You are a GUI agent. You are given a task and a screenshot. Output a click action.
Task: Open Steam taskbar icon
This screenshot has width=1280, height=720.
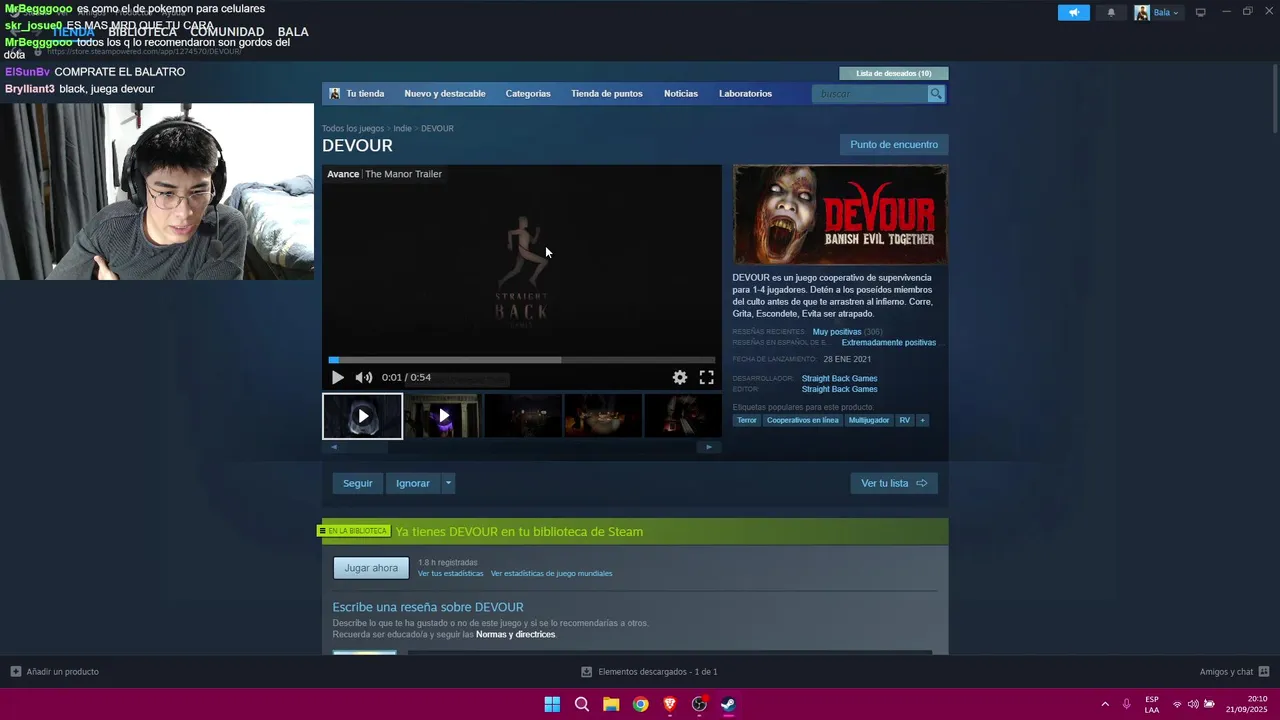coord(728,704)
